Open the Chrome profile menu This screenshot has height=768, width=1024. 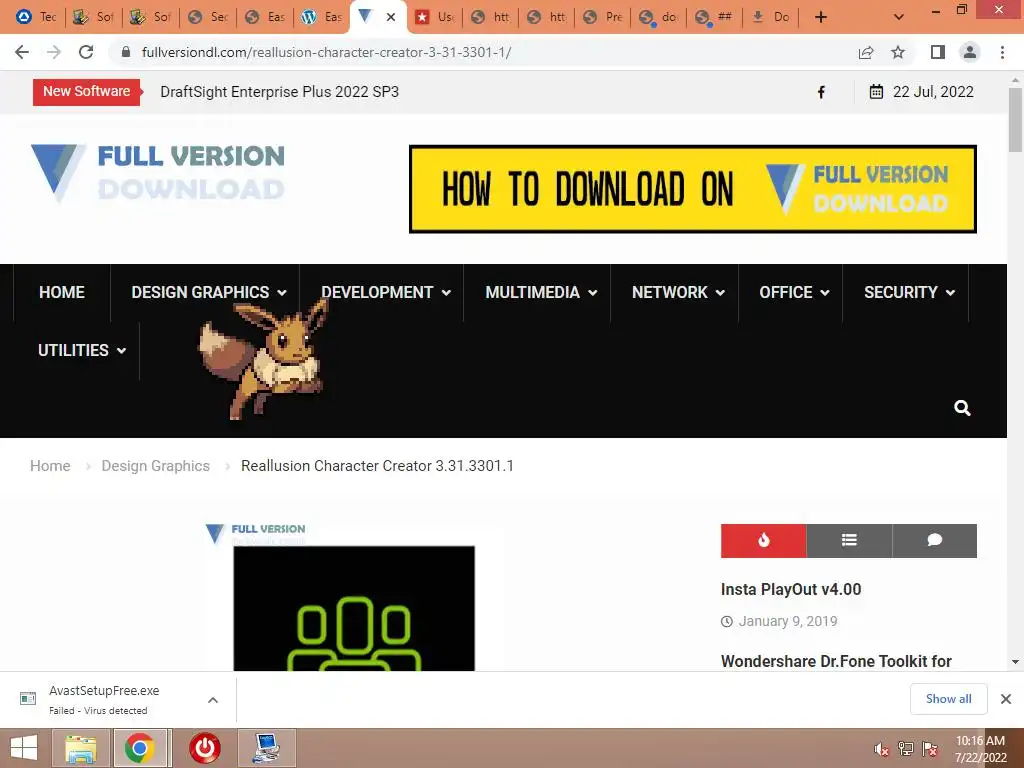970,52
